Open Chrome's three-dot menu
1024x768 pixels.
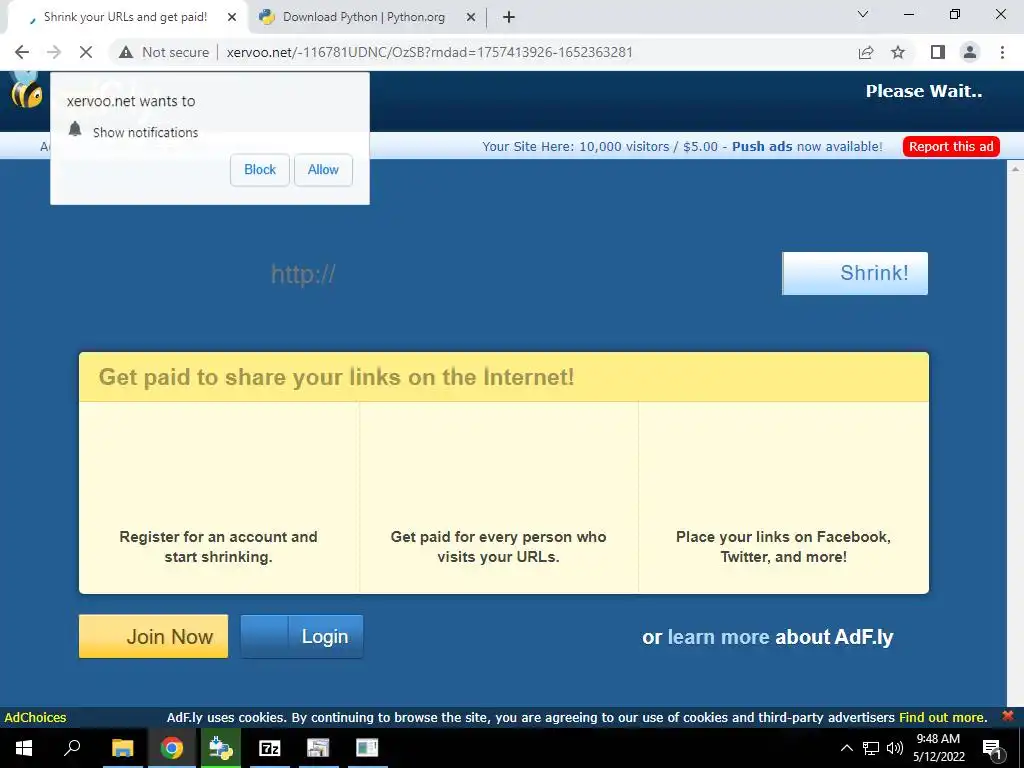(x=1002, y=52)
